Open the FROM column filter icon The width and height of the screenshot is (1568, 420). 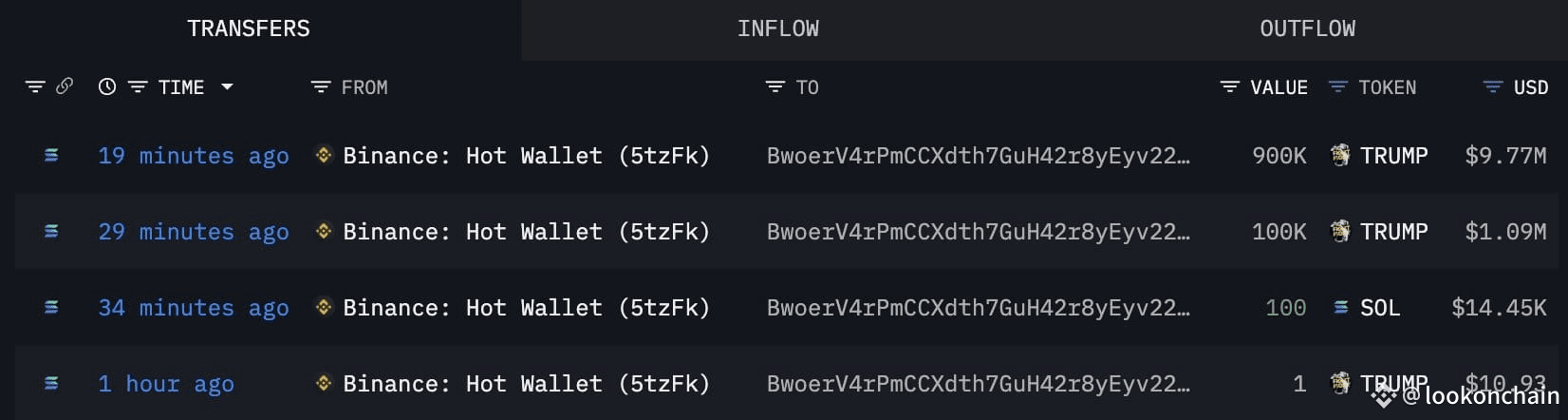click(321, 86)
